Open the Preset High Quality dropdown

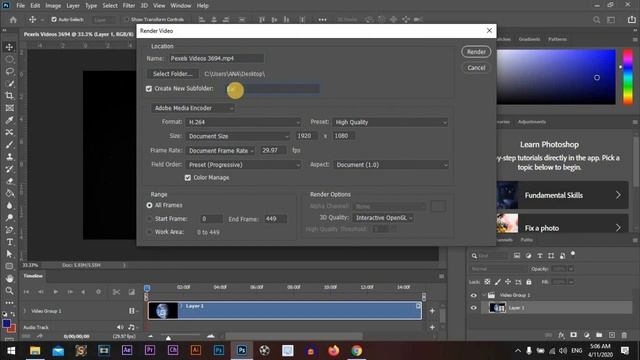[x=390, y=122]
